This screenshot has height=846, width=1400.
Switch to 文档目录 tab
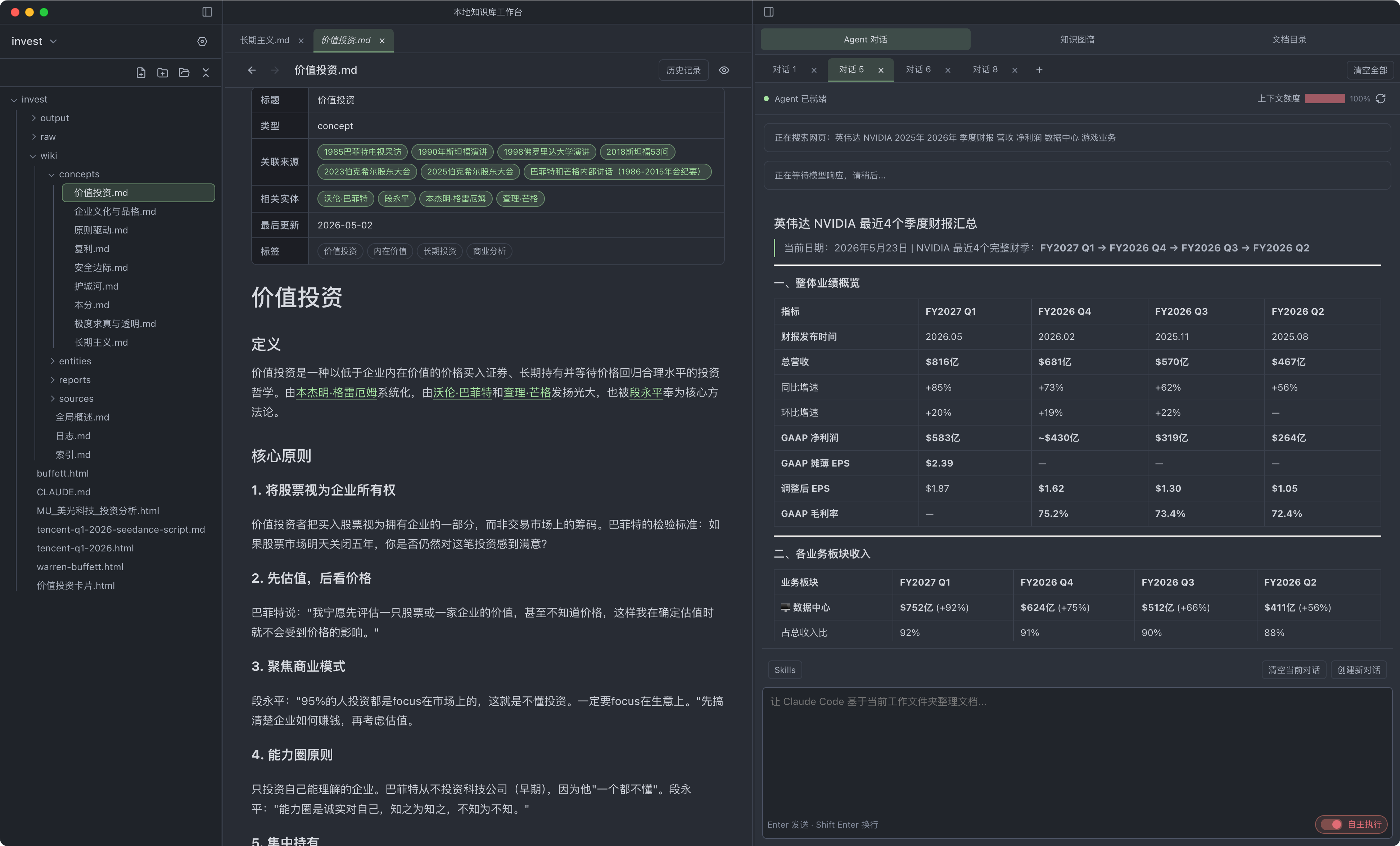[1289, 39]
